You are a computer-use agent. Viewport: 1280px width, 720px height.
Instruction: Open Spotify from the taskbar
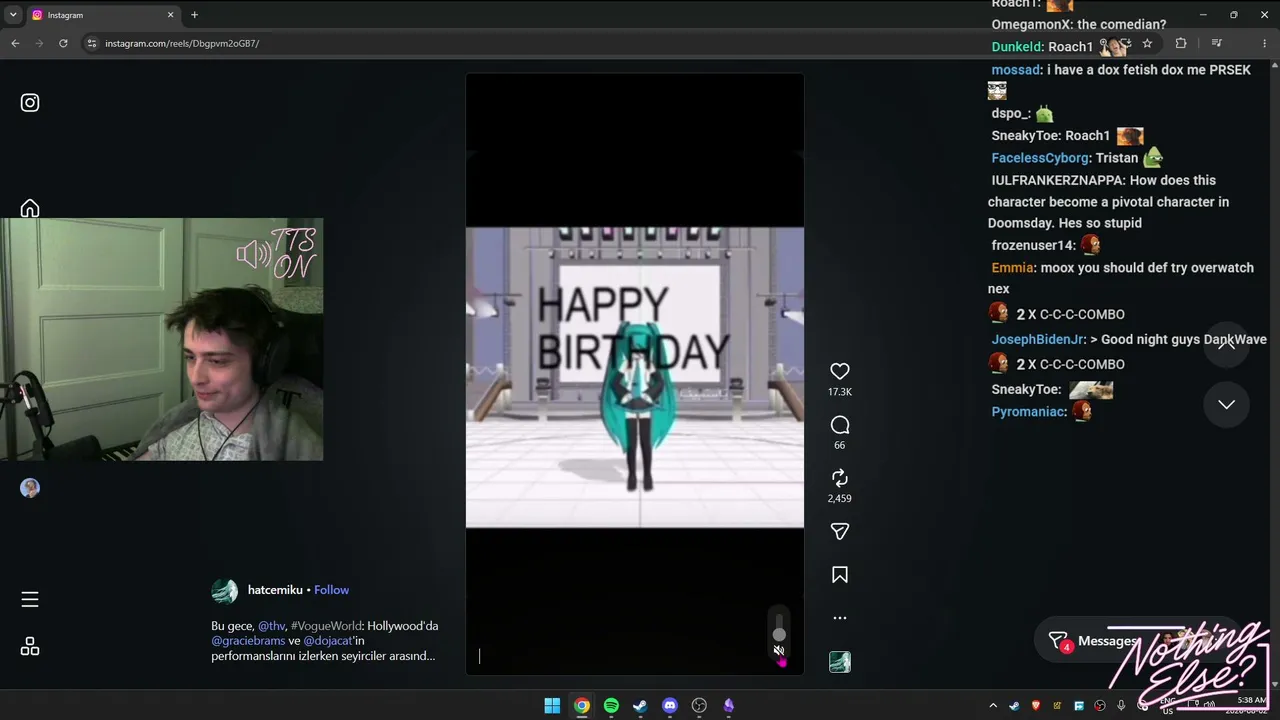point(611,706)
